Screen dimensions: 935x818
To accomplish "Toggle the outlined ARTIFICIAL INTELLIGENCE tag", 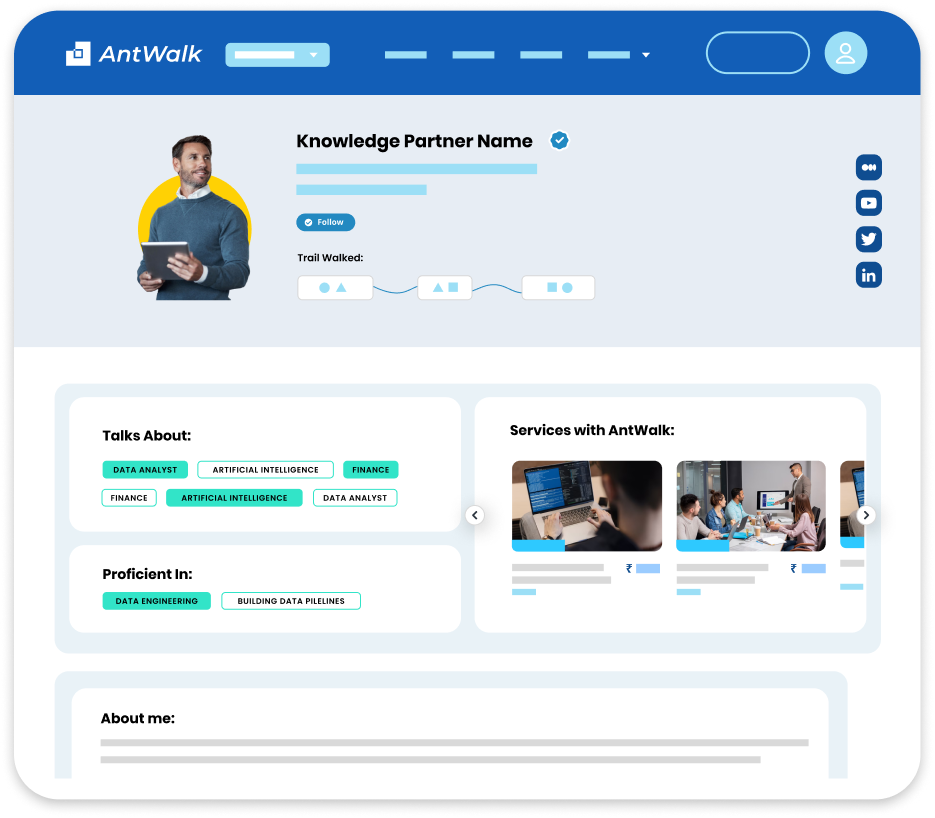I will (265, 470).
